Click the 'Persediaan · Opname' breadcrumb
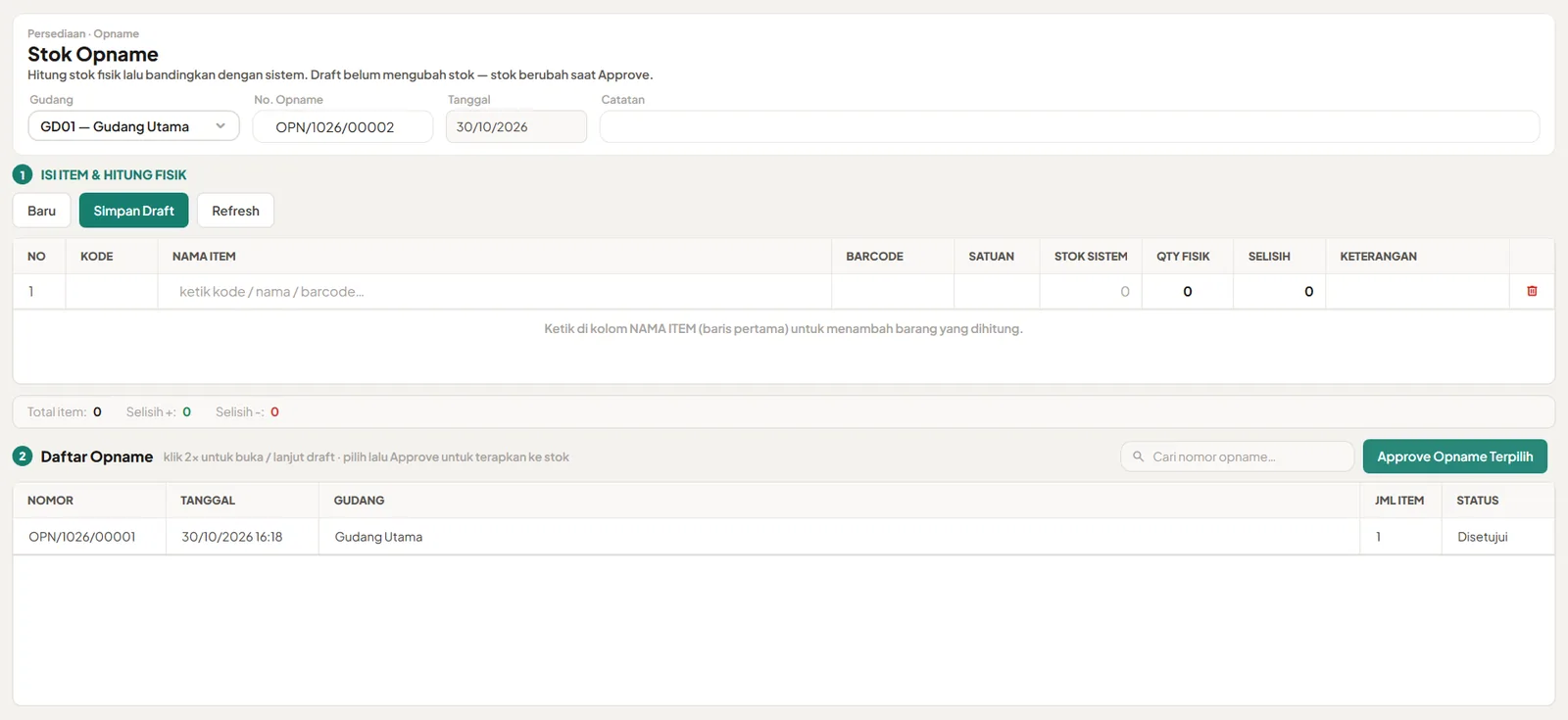 pos(83,33)
